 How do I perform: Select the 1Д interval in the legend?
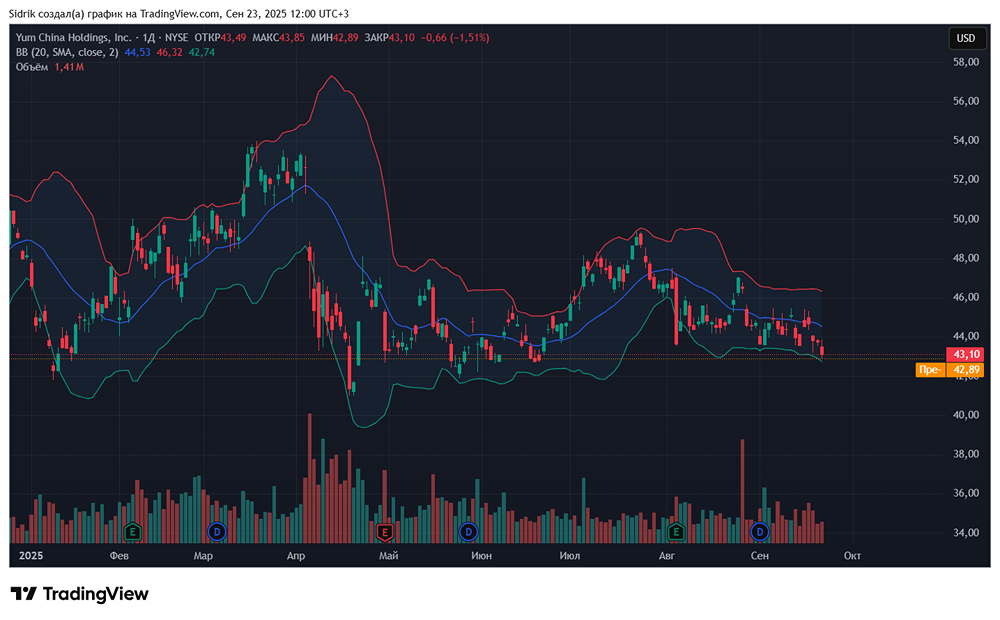pyautogui.click(x=151, y=38)
